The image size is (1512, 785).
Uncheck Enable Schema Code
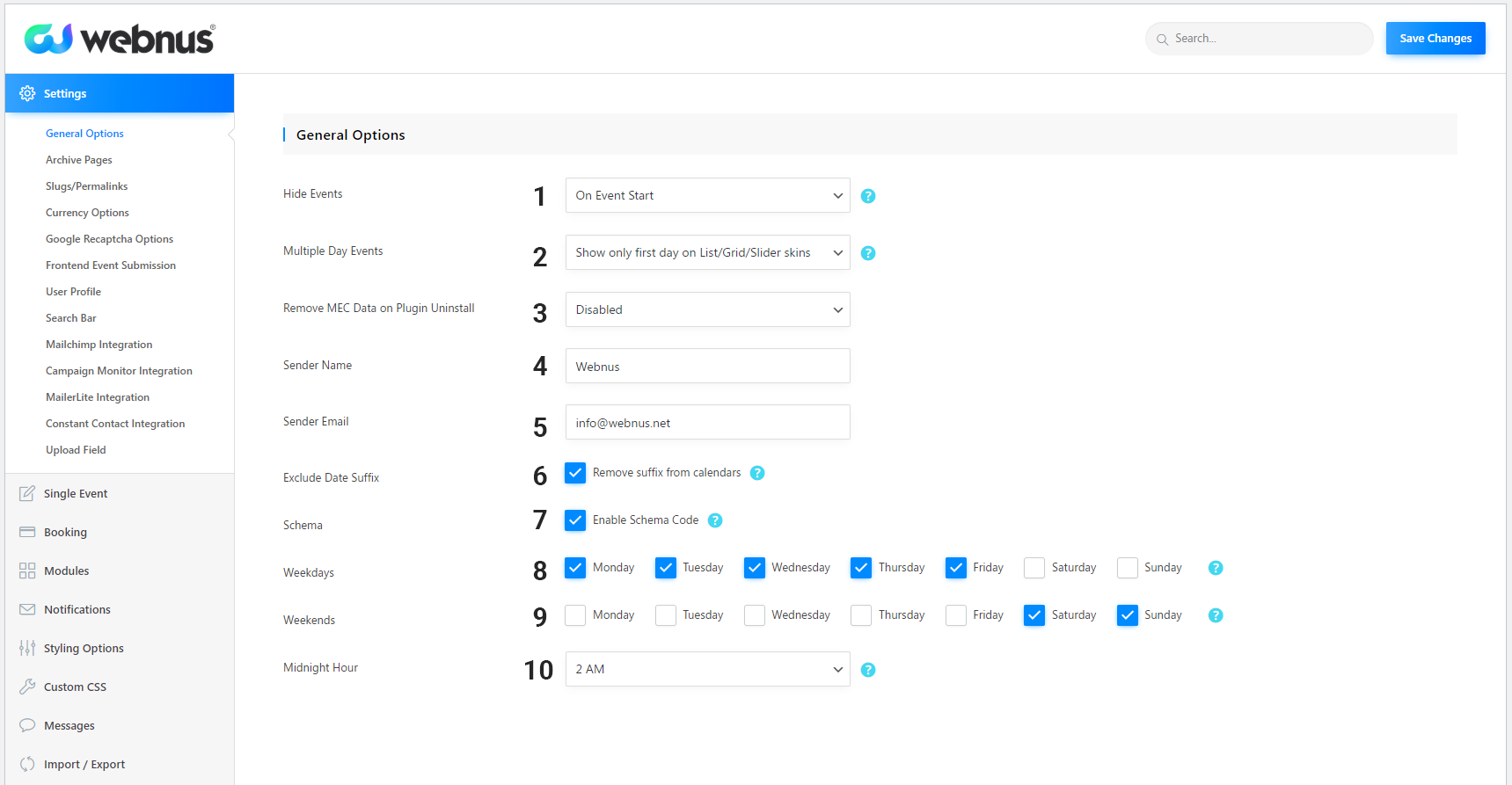[575, 520]
